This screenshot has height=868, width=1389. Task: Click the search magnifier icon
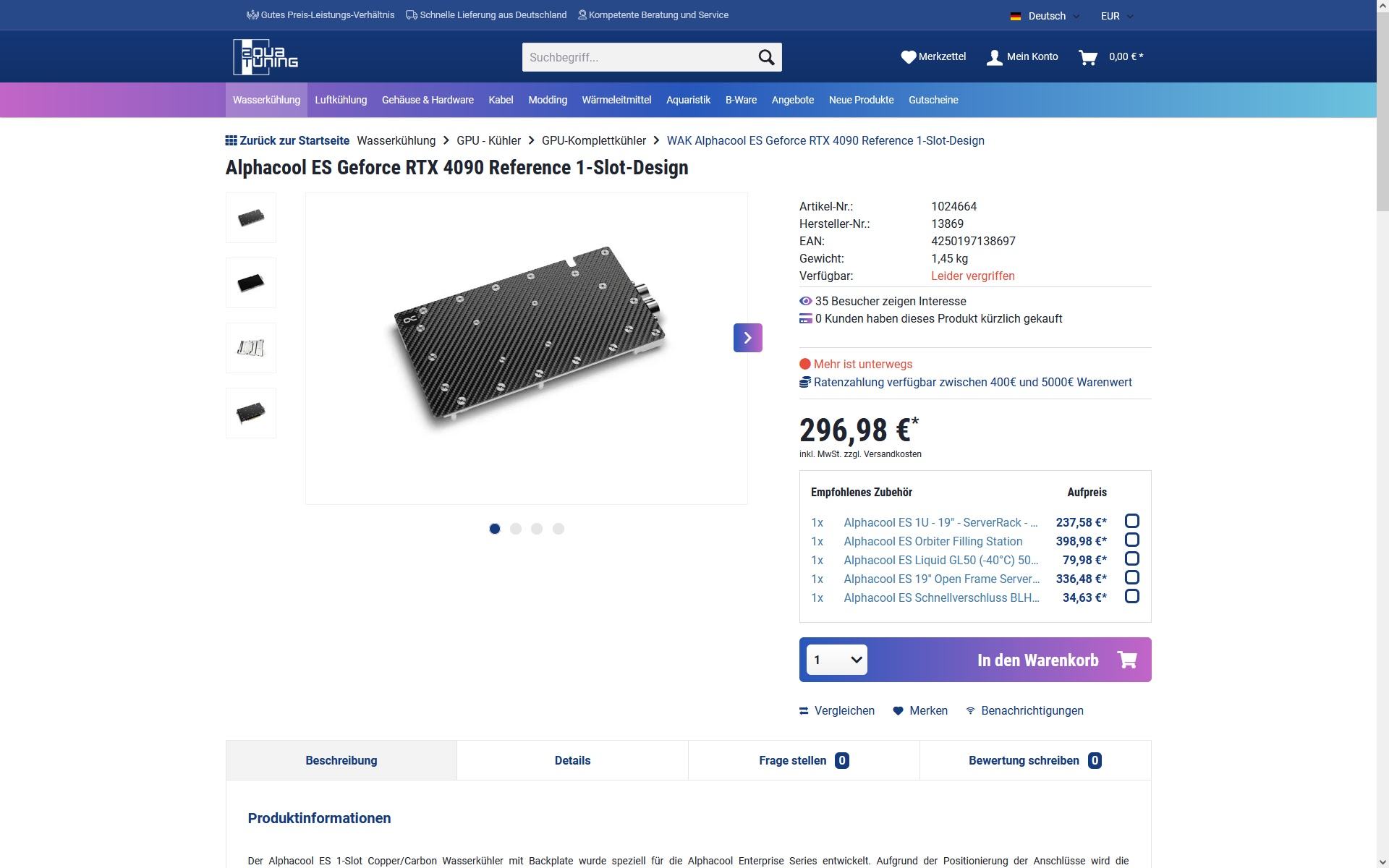(x=766, y=57)
